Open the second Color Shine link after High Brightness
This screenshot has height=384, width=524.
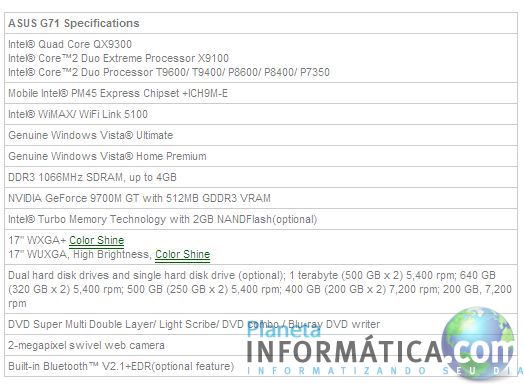click(182, 254)
